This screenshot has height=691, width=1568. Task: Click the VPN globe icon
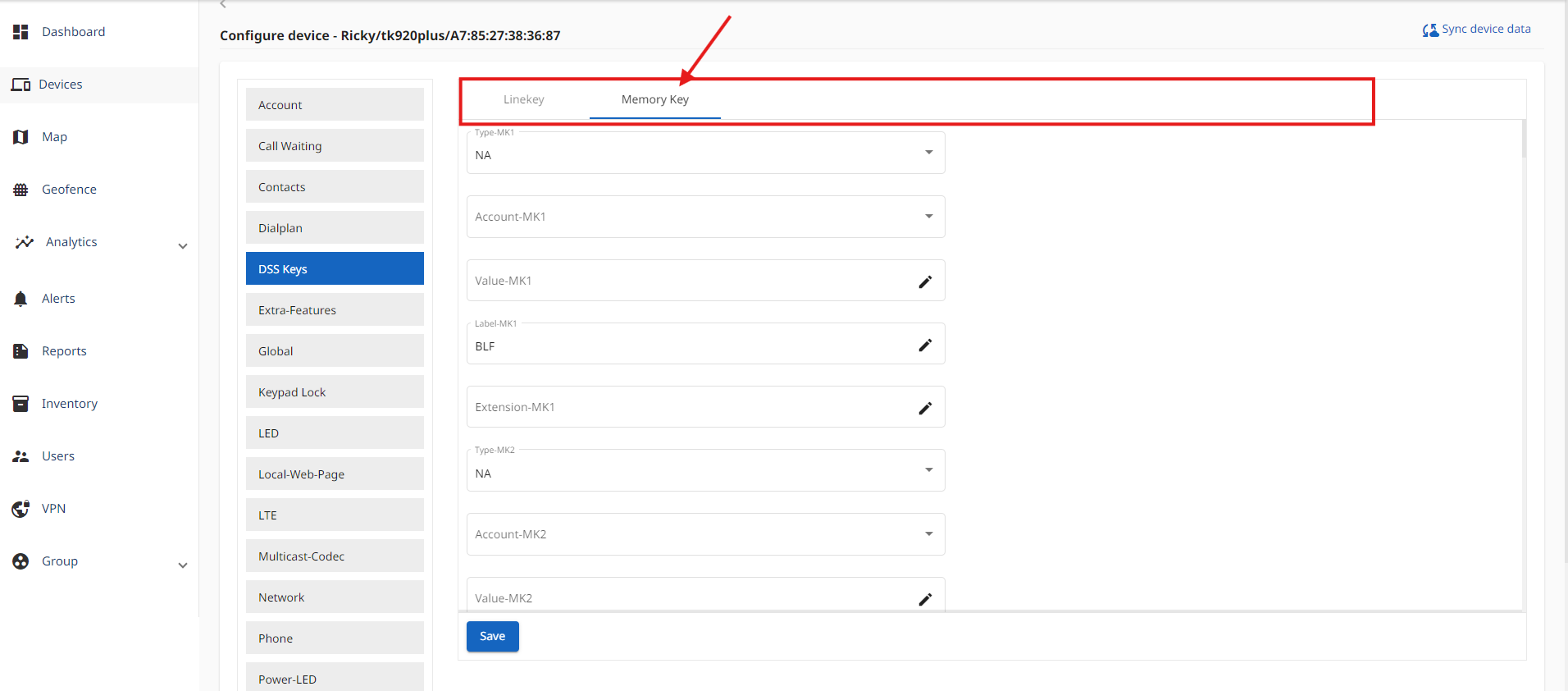coord(21,509)
